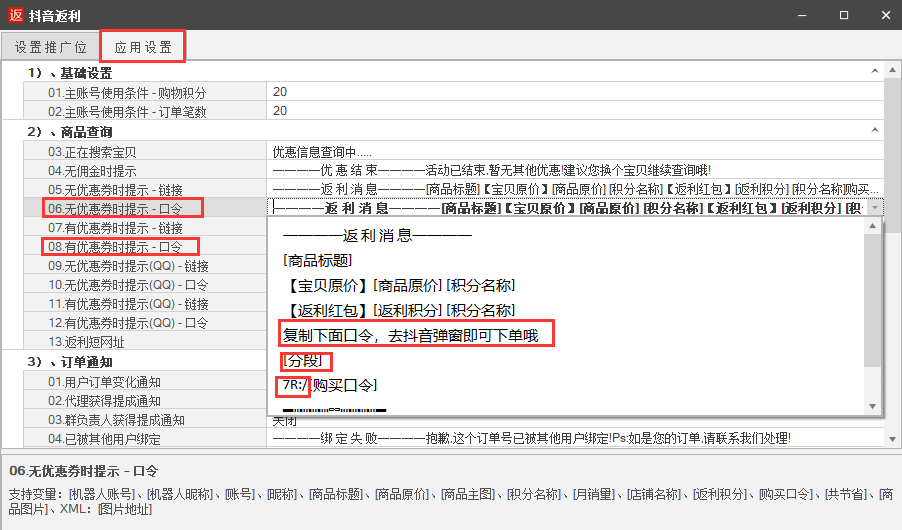Select row 03.群负责人获得提成通知
This screenshot has height=530, width=902.
click(x=144, y=420)
